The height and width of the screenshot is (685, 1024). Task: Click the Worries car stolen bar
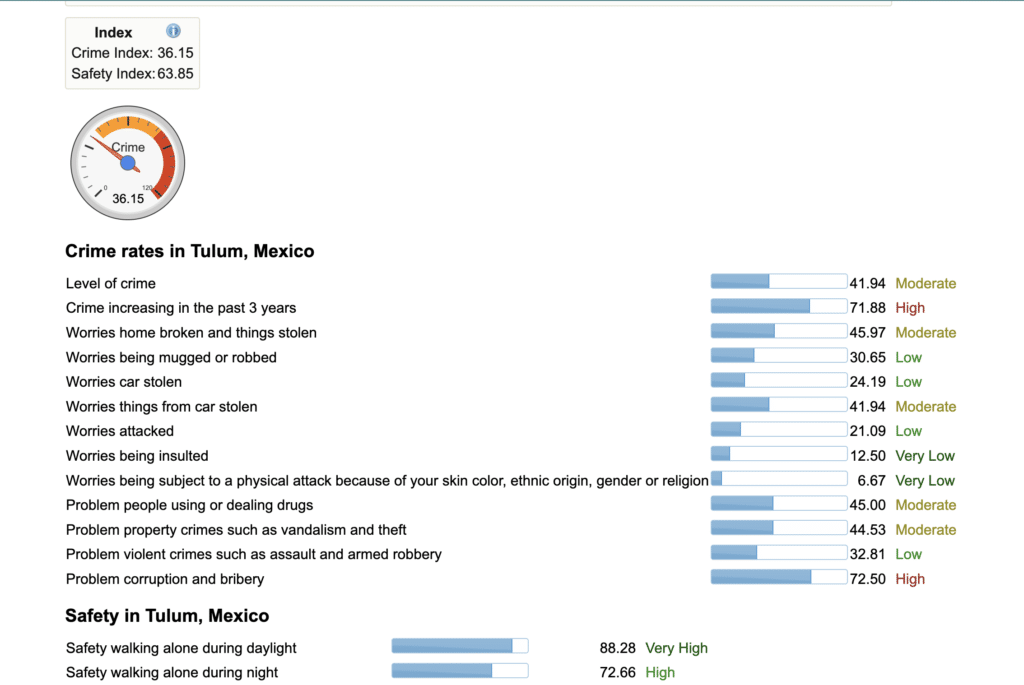pyautogui.click(x=779, y=380)
